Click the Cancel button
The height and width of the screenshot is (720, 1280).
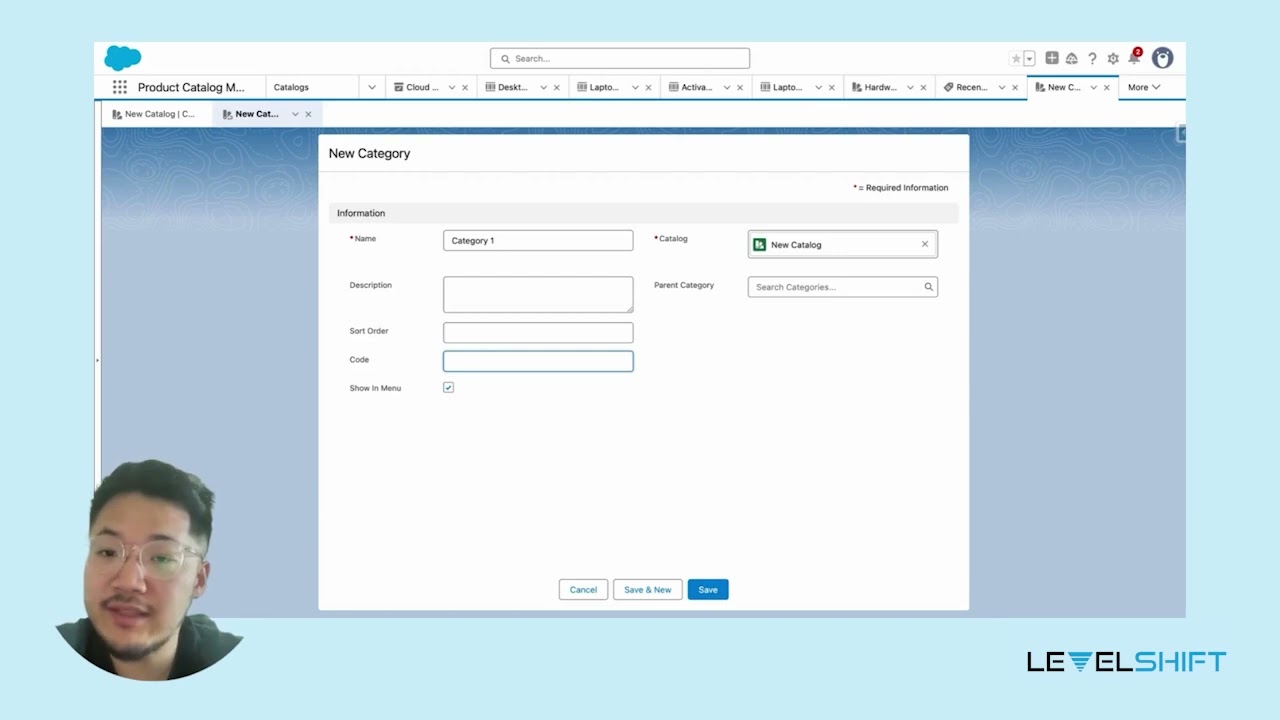click(x=583, y=590)
